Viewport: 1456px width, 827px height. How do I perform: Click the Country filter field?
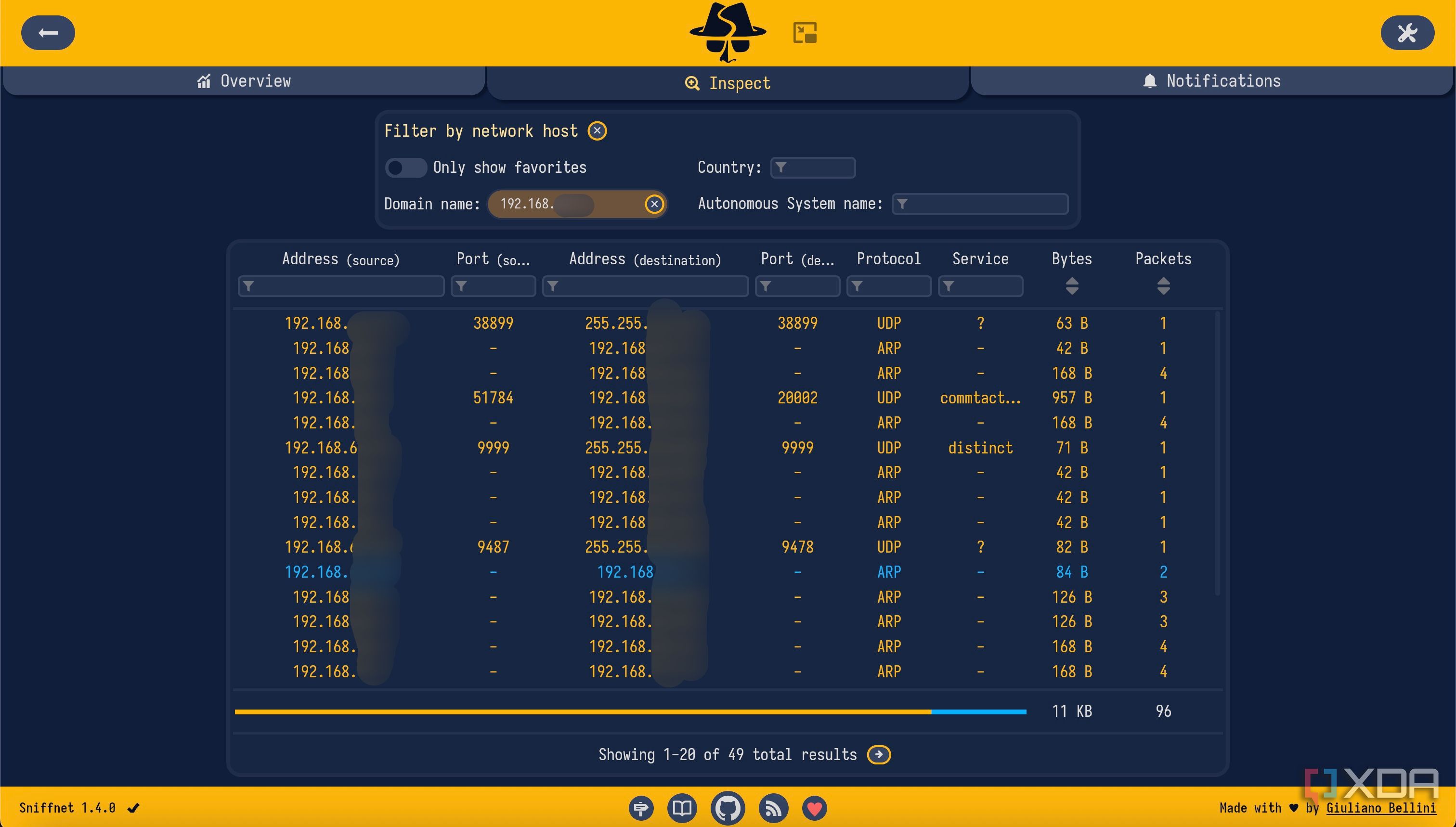[813, 168]
